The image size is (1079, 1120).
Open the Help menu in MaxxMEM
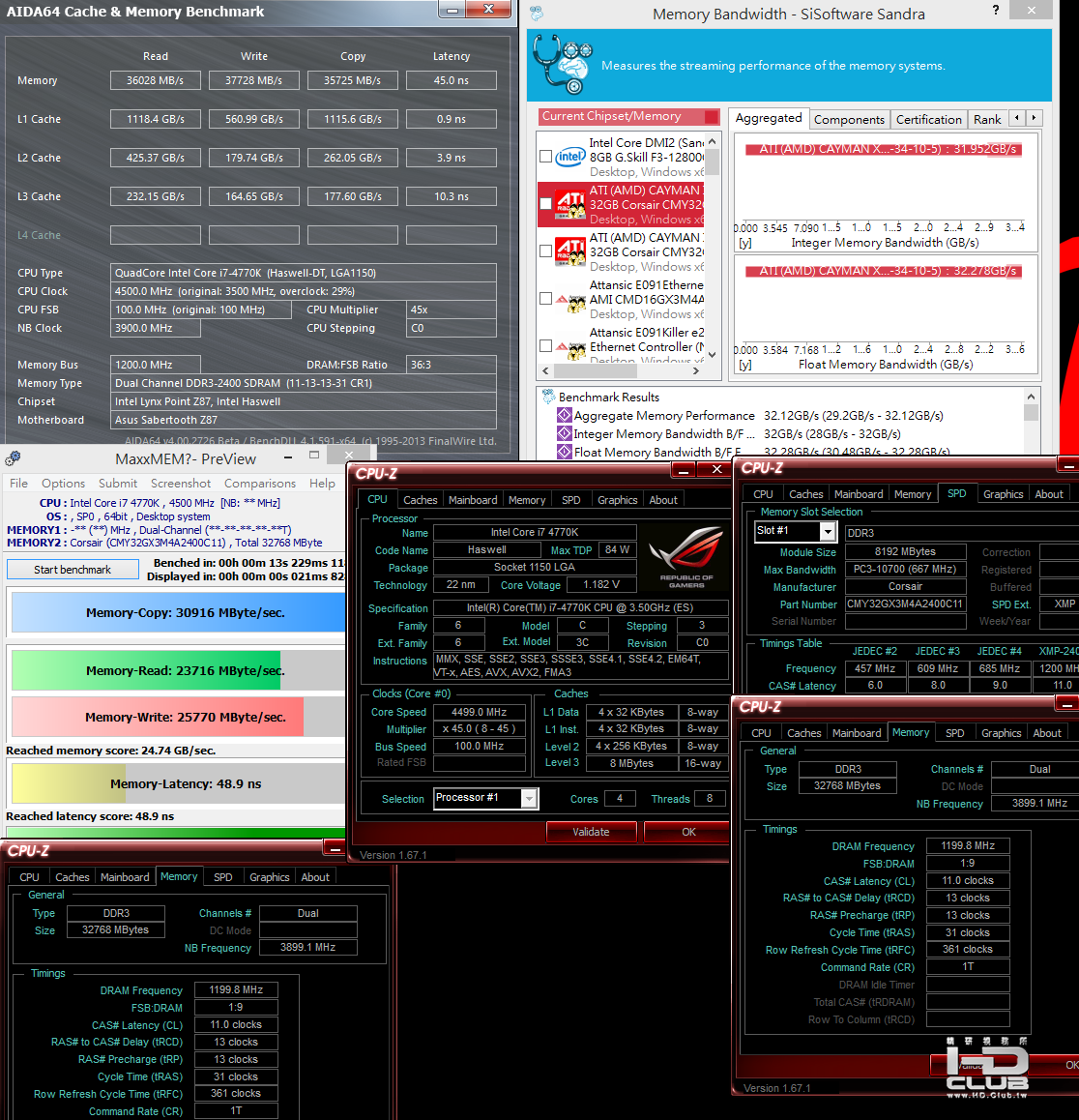pyautogui.click(x=322, y=484)
